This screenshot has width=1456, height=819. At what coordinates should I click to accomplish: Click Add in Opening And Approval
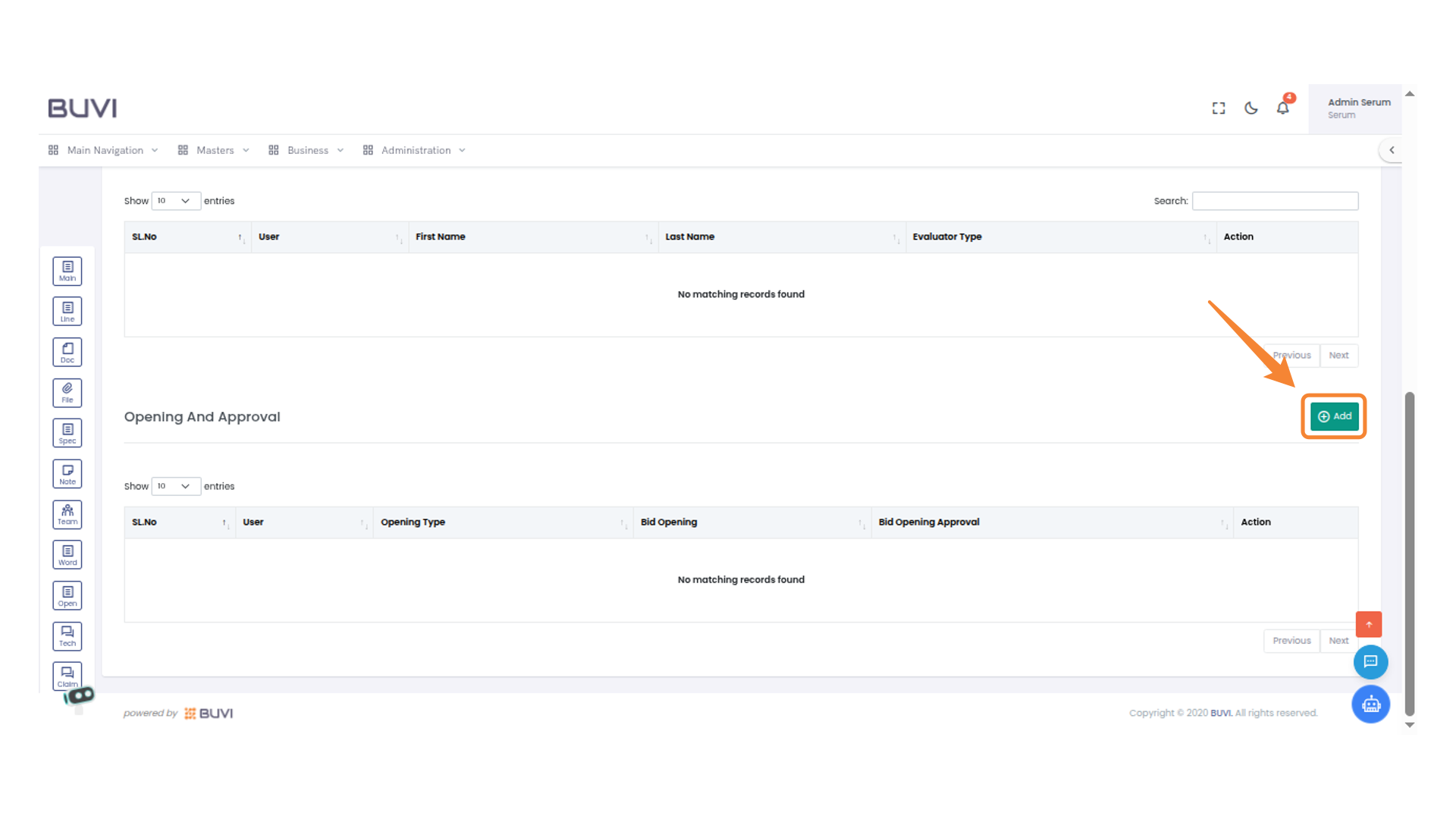[x=1334, y=416]
